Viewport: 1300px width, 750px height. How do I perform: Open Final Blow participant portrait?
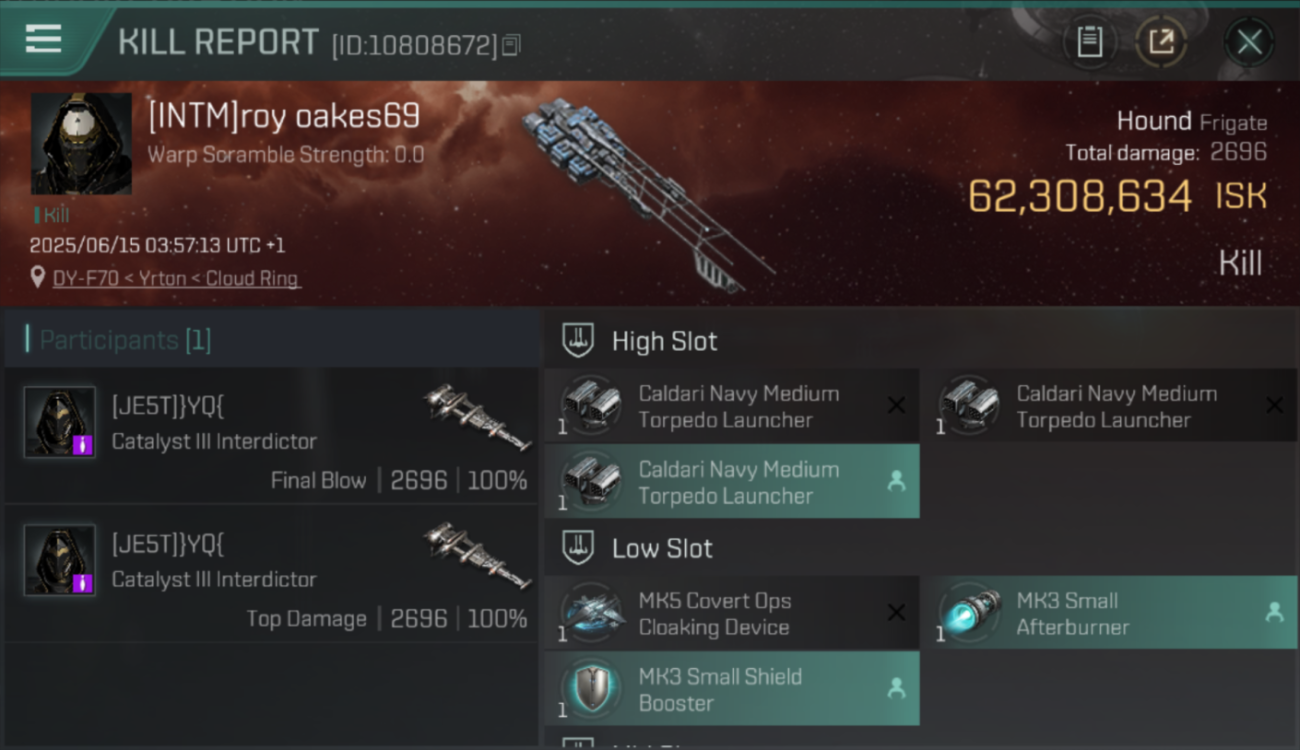[x=60, y=422]
